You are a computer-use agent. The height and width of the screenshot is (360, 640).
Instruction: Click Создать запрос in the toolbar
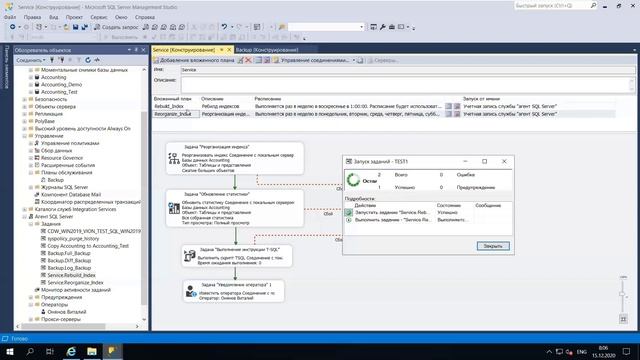tap(116, 27)
